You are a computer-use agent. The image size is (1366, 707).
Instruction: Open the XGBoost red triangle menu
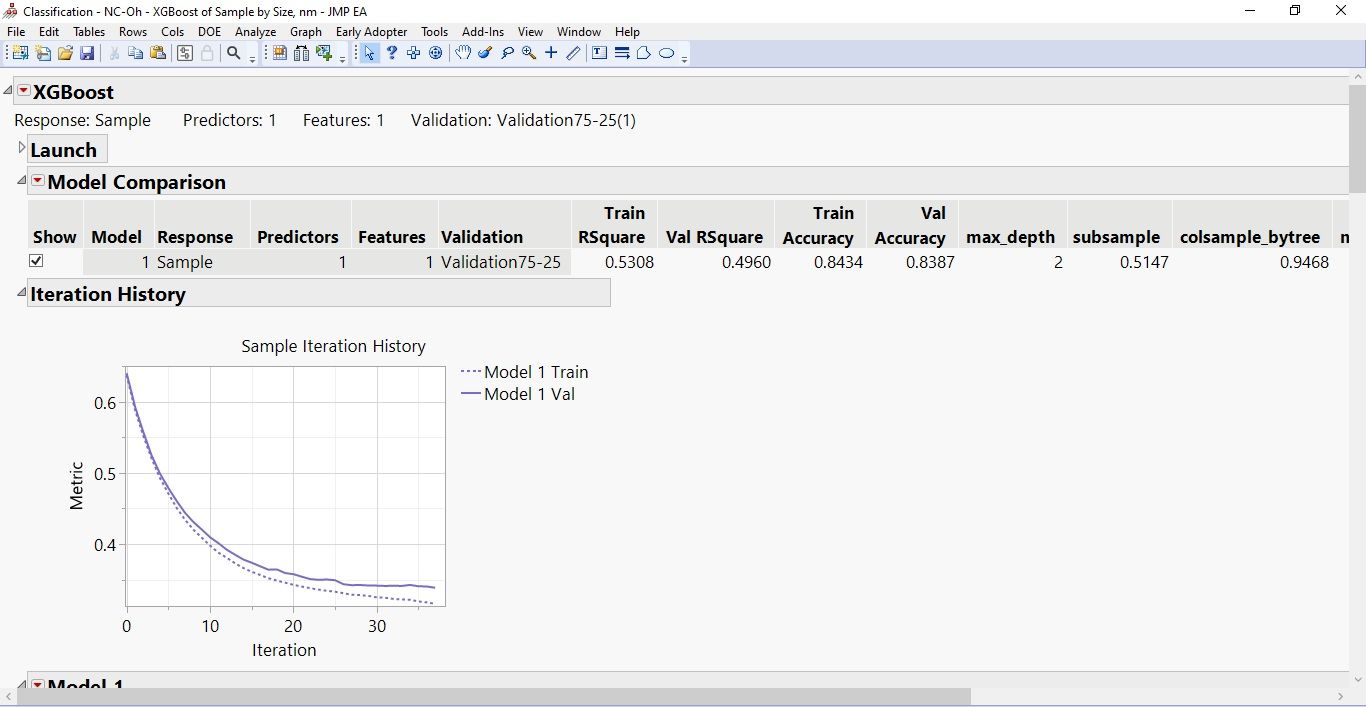(23, 91)
